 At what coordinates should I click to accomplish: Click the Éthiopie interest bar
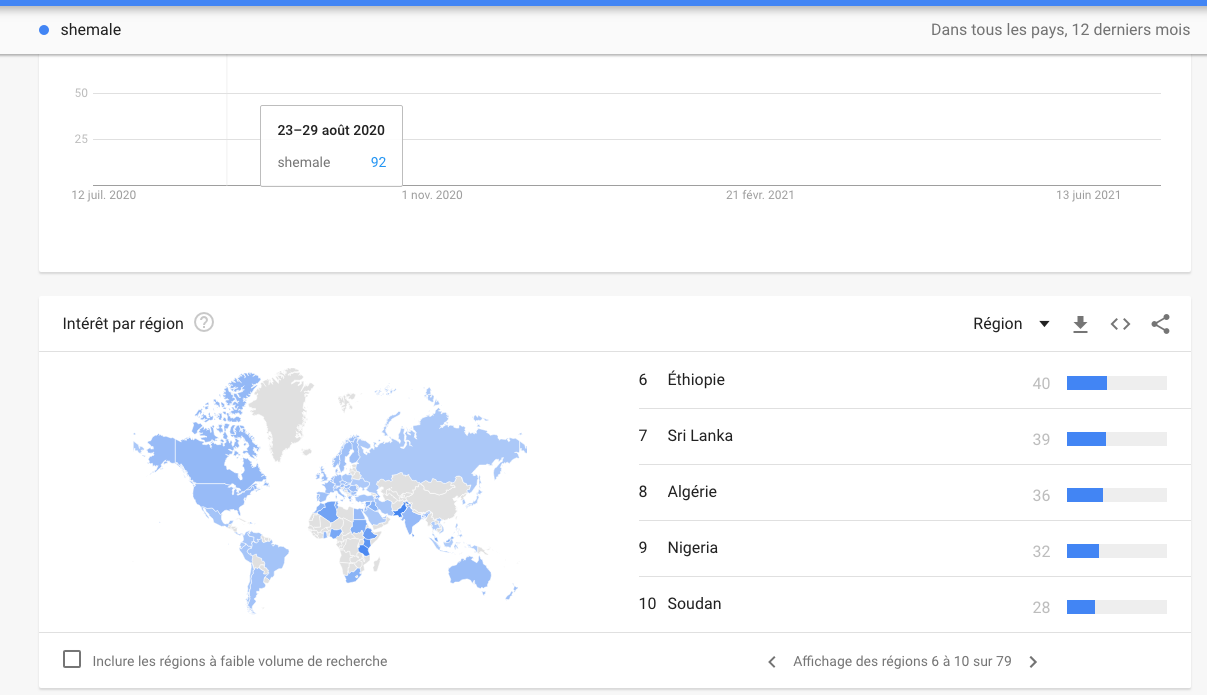[x=1117, y=383]
